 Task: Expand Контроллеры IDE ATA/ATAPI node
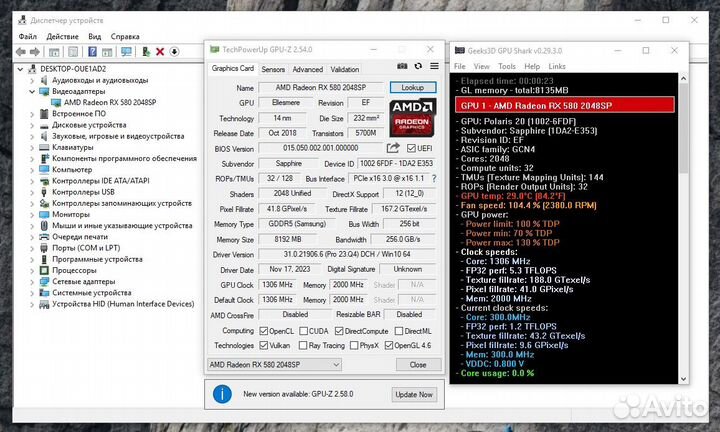[32, 181]
